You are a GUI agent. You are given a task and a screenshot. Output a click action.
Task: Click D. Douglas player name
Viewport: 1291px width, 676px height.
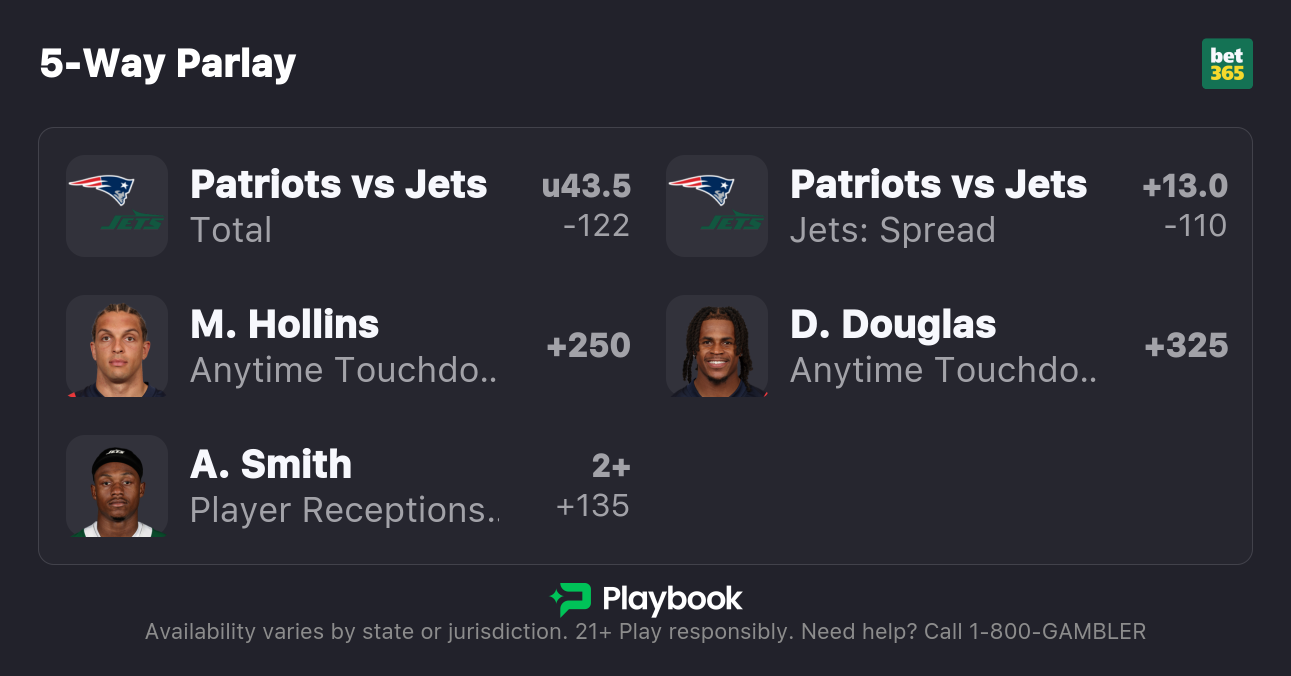893,325
